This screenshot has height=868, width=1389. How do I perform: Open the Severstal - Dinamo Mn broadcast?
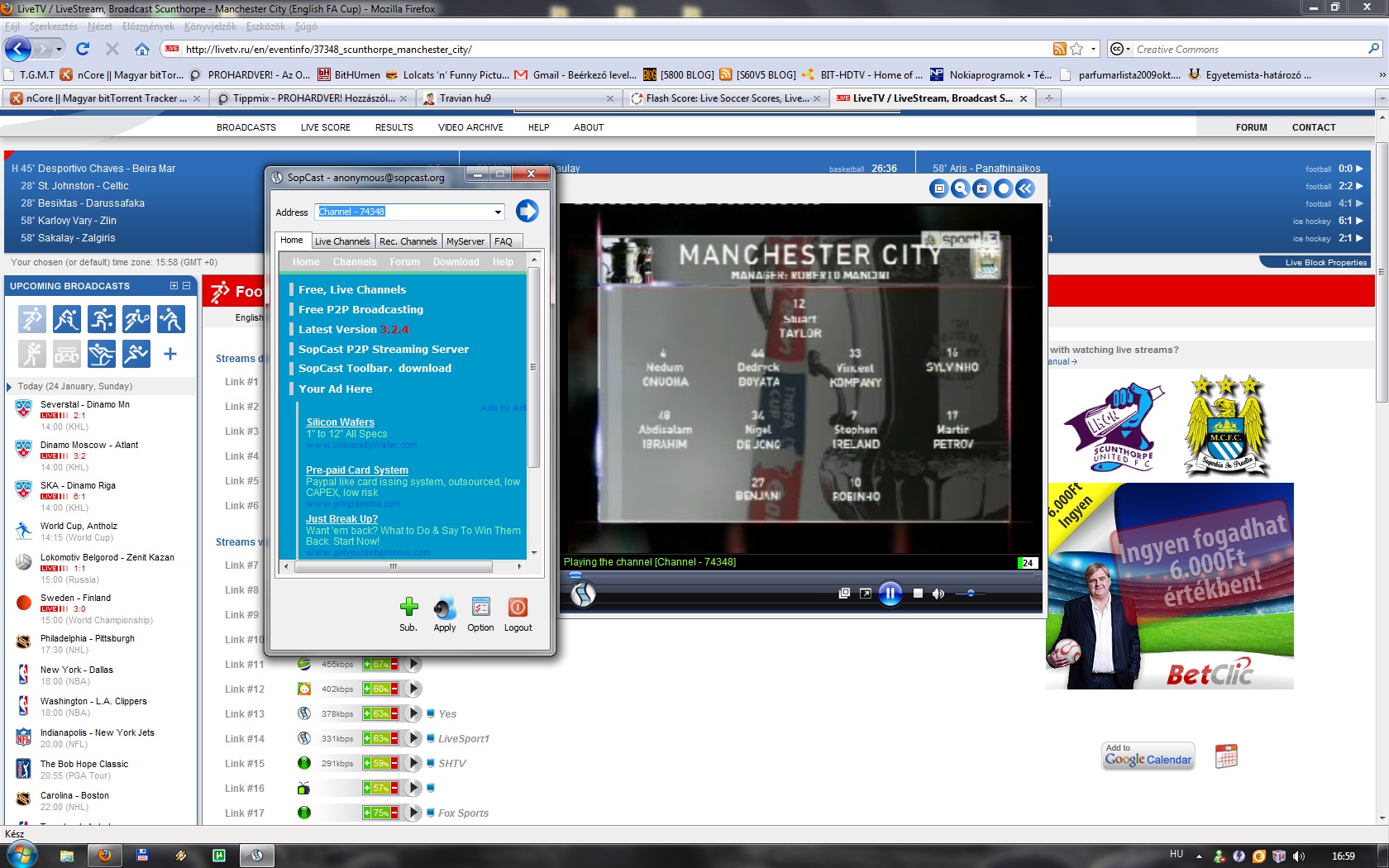tap(85, 404)
